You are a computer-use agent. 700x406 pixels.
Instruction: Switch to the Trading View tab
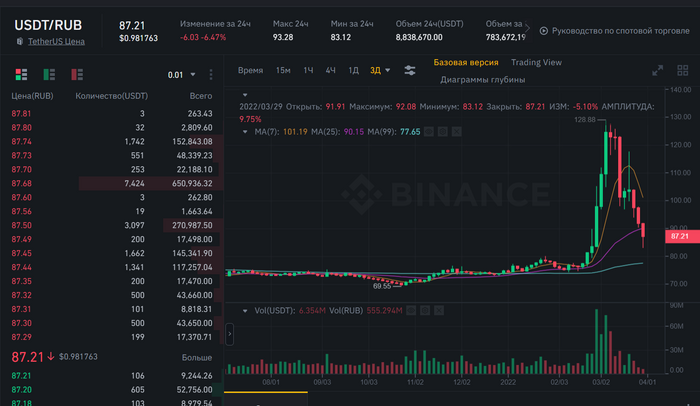coord(536,62)
